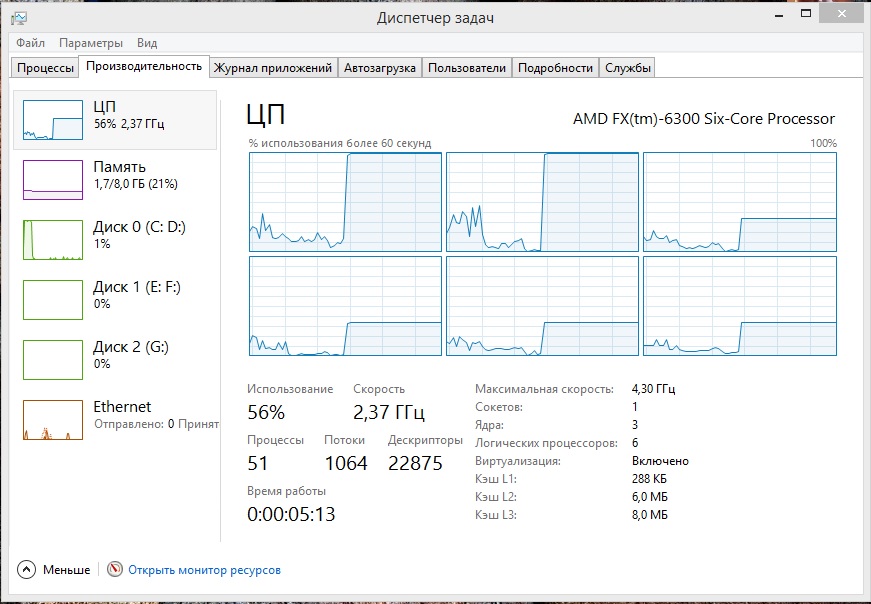This screenshot has height=604, width=871.
Task: Switch to the Журнал приложений tab
Action: 273,68
